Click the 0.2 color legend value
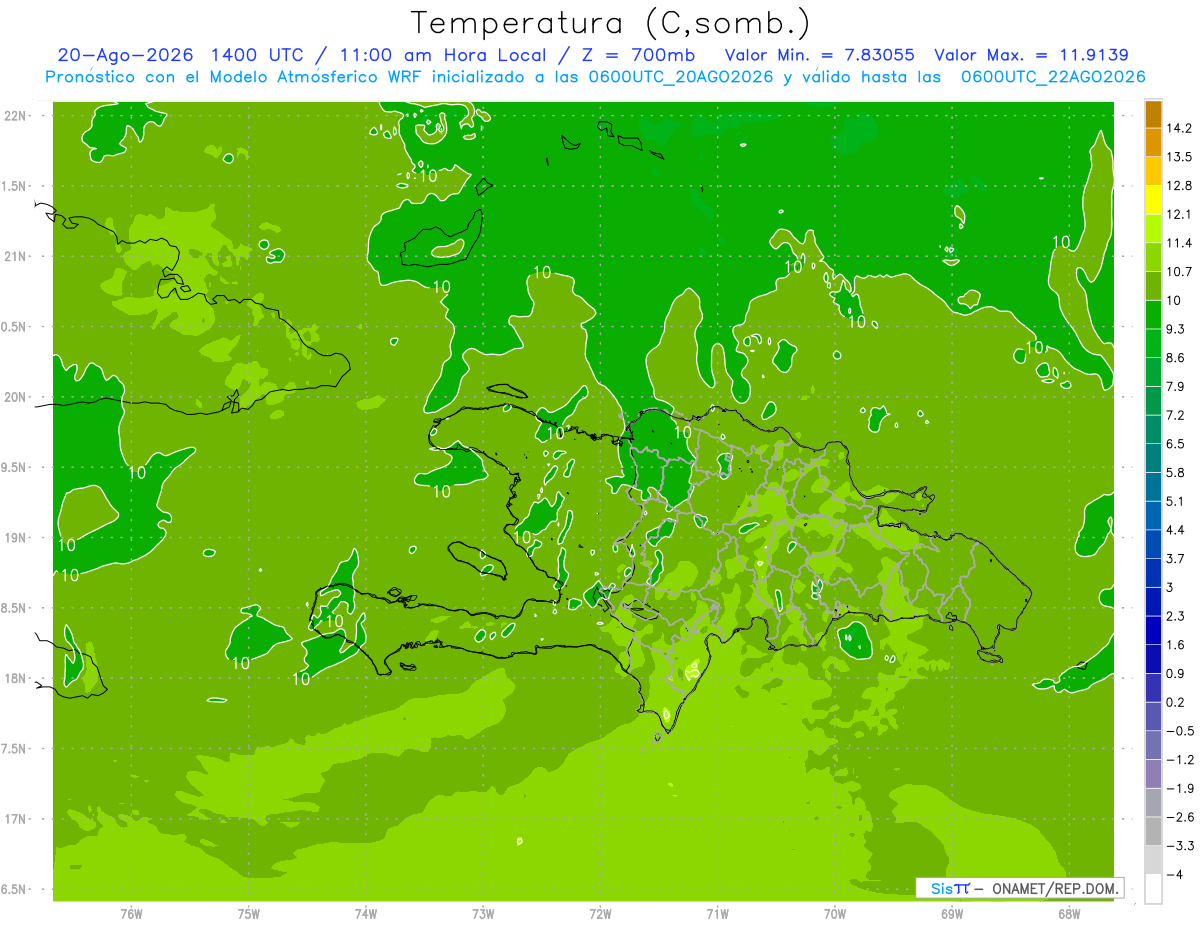 (x=1176, y=702)
